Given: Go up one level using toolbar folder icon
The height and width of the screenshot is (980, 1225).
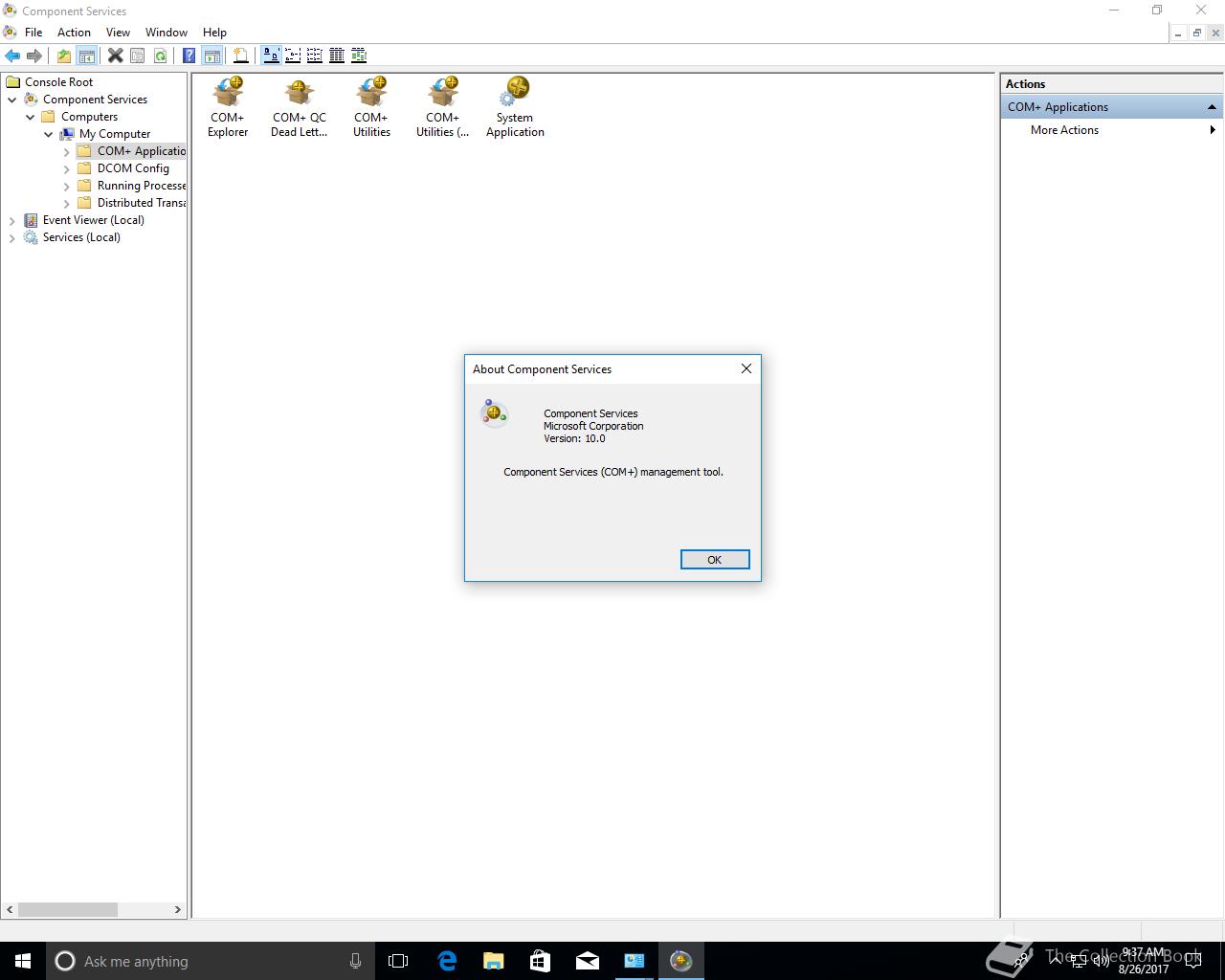Looking at the screenshot, I should pyautogui.click(x=64, y=56).
